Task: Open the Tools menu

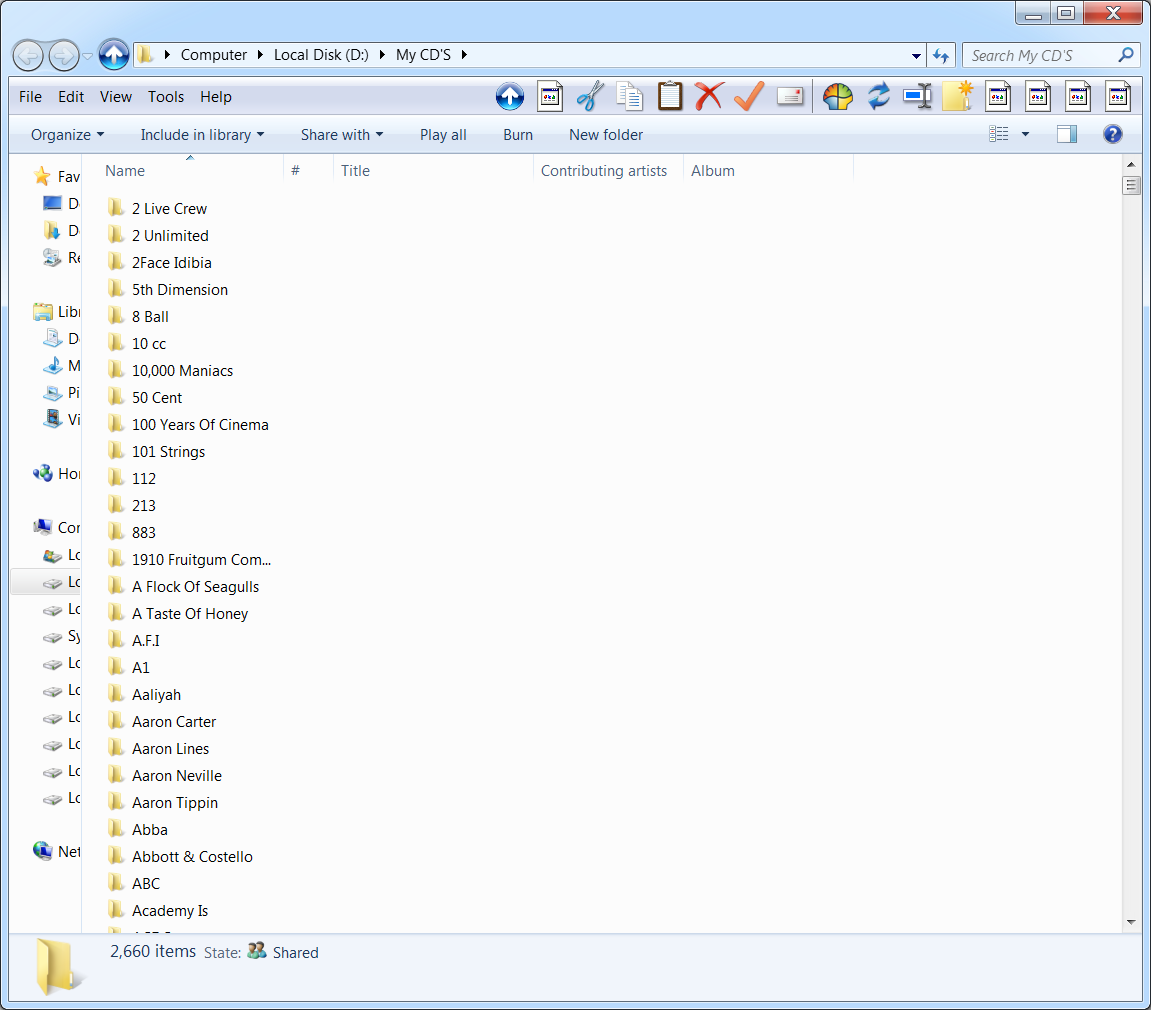Action: [165, 97]
